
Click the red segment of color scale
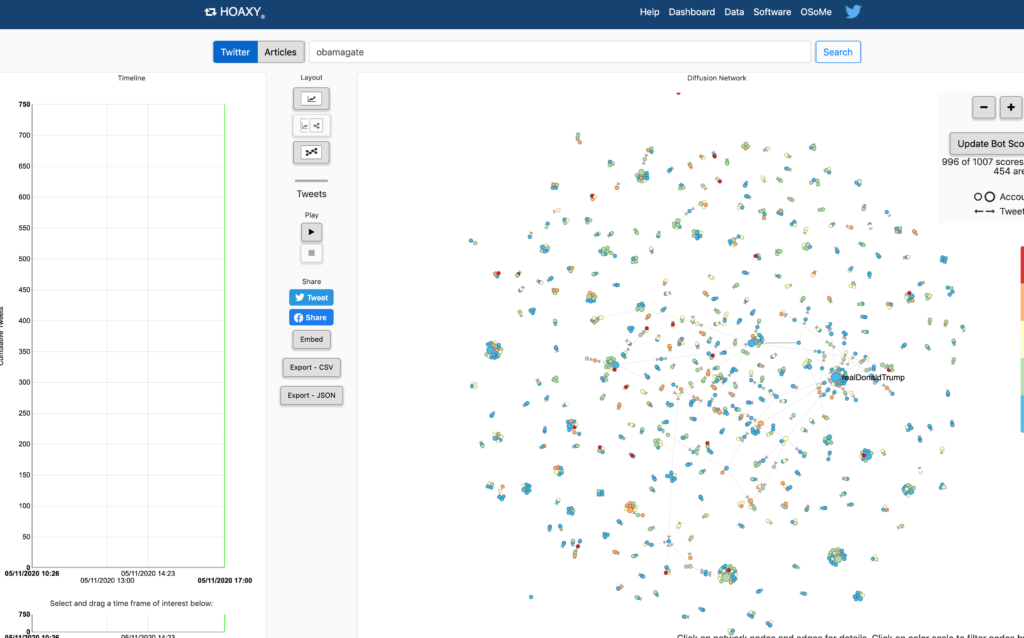pos(1022,264)
